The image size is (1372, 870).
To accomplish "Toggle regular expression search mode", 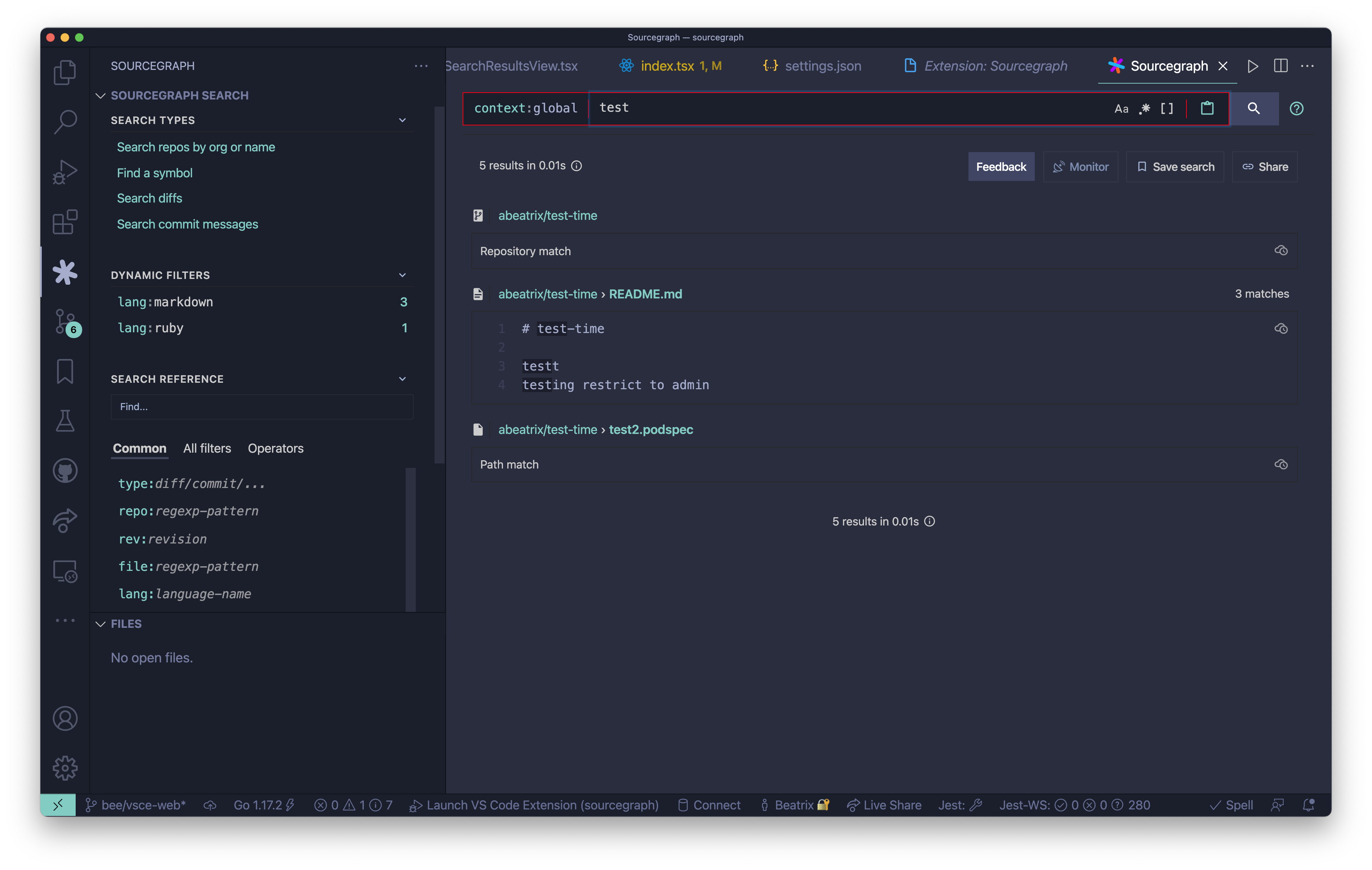I will pos(1144,109).
